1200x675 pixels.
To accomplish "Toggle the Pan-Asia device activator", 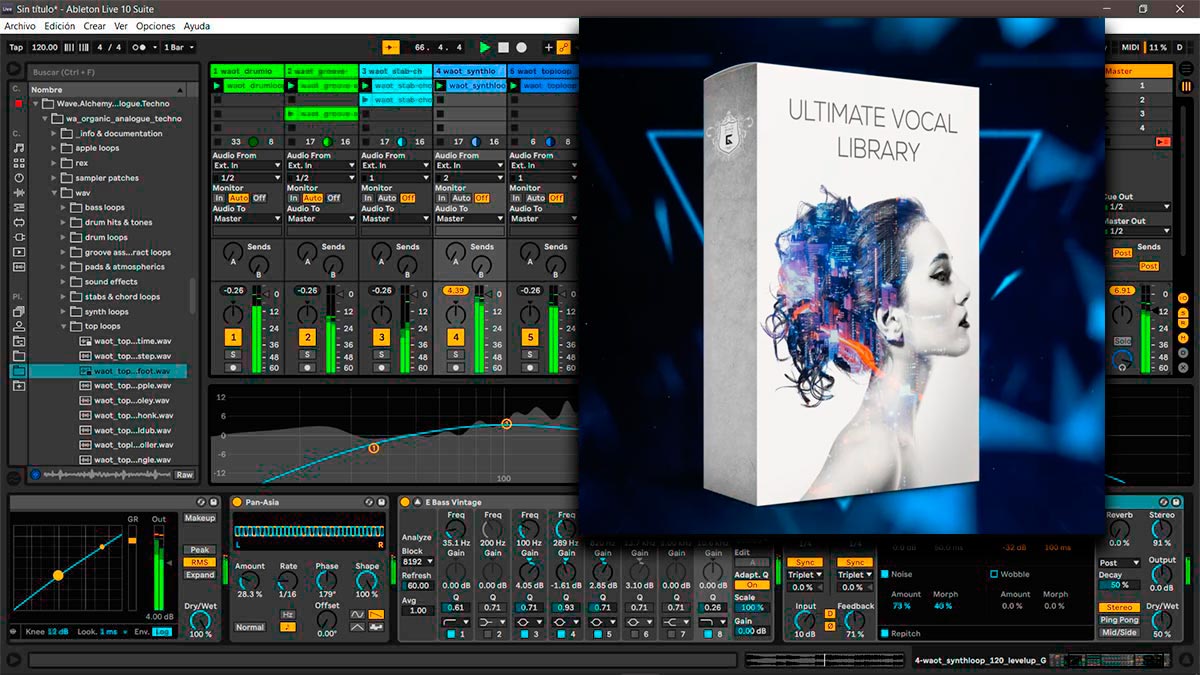I will [x=237, y=502].
